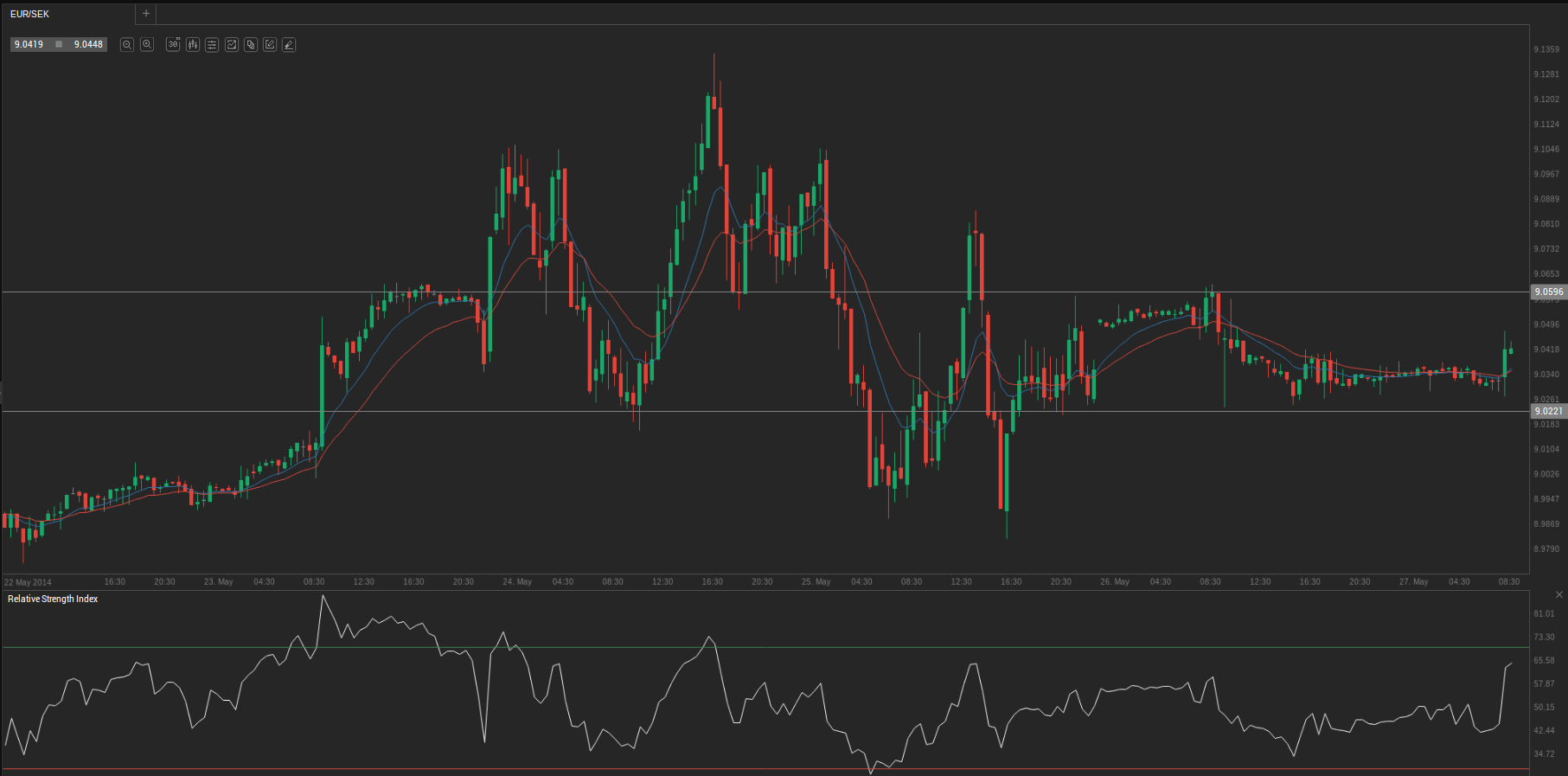Select the 9.0596 horizontal line price tag
The height and width of the screenshot is (776, 1568).
pyautogui.click(x=1548, y=292)
